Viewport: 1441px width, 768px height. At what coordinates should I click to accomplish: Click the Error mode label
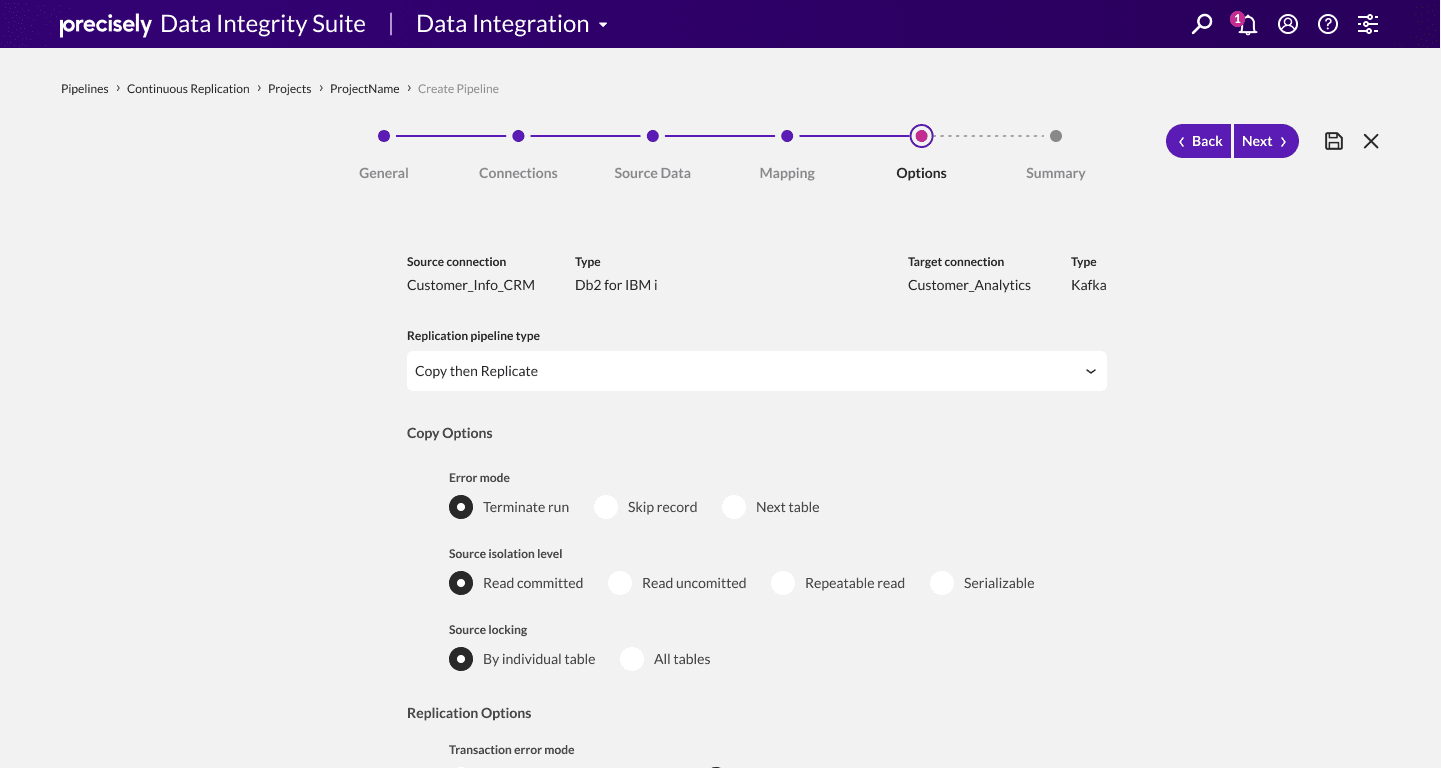pos(479,478)
